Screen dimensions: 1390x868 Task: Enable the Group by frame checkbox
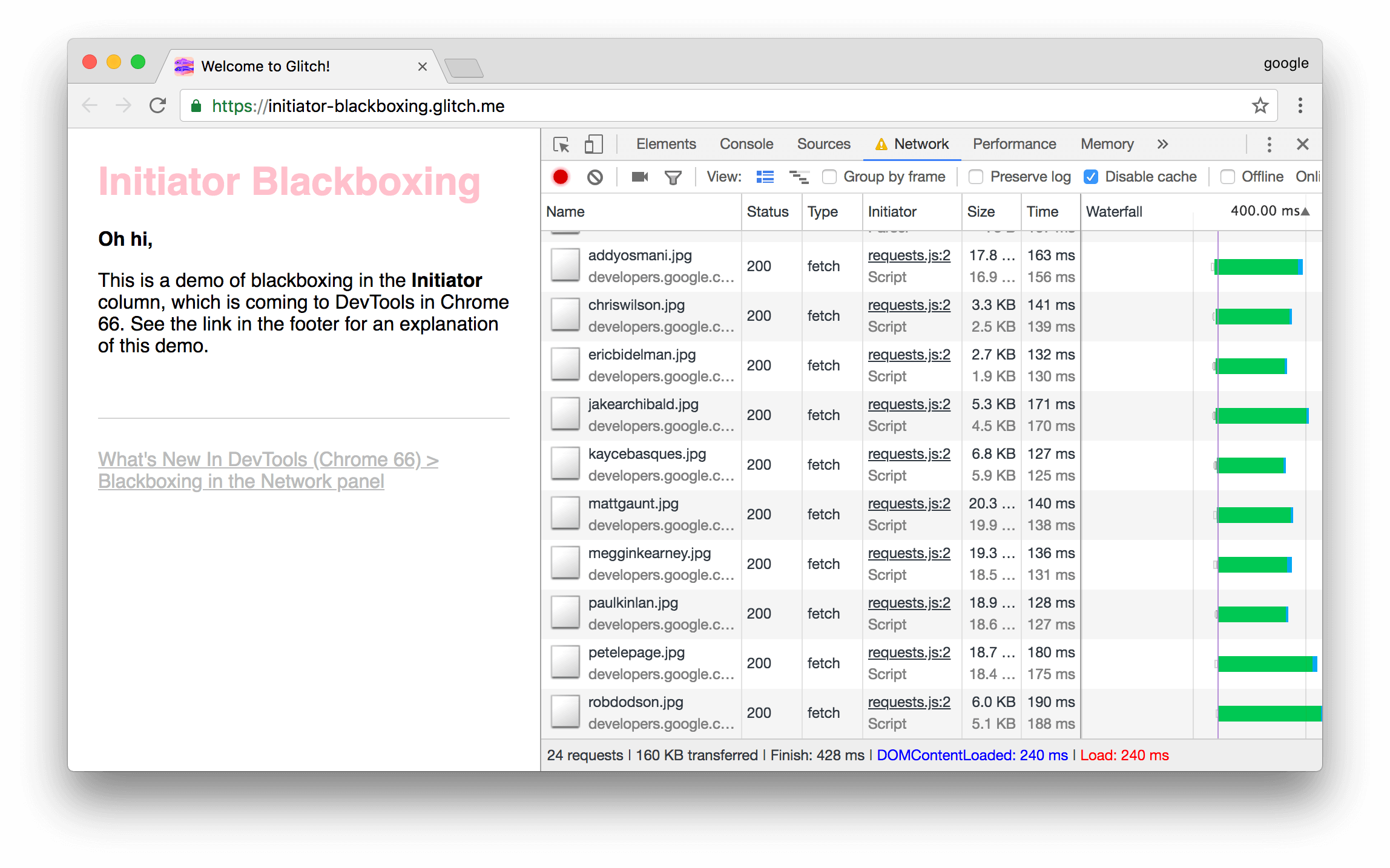click(x=829, y=177)
